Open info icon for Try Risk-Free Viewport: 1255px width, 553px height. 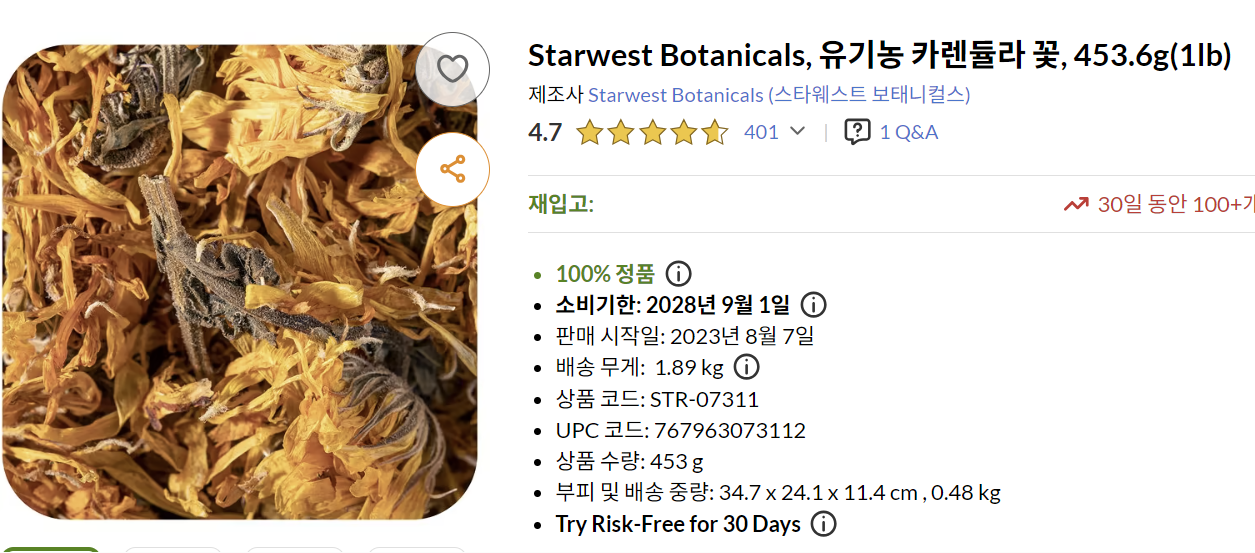pyautogui.click(x=824, y=524)
